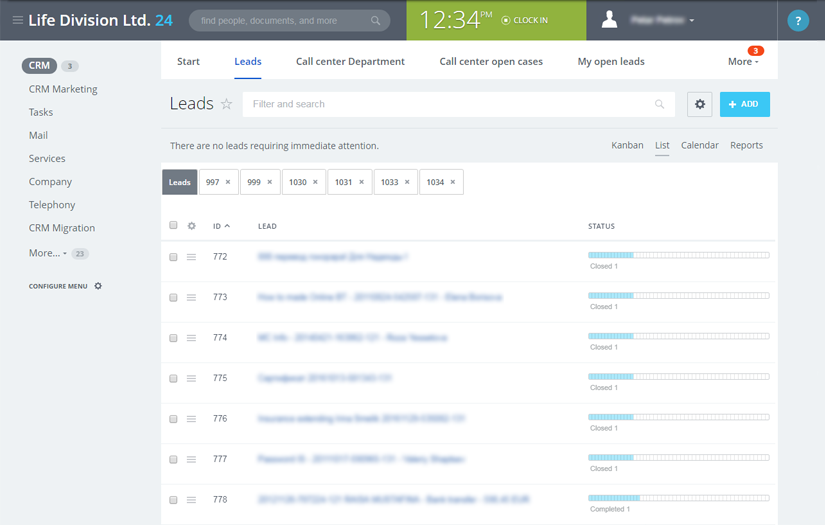This screenshot has height=525, width=825.
Task: Expand sidebar More... menu items
Action: tap(47, 253)
